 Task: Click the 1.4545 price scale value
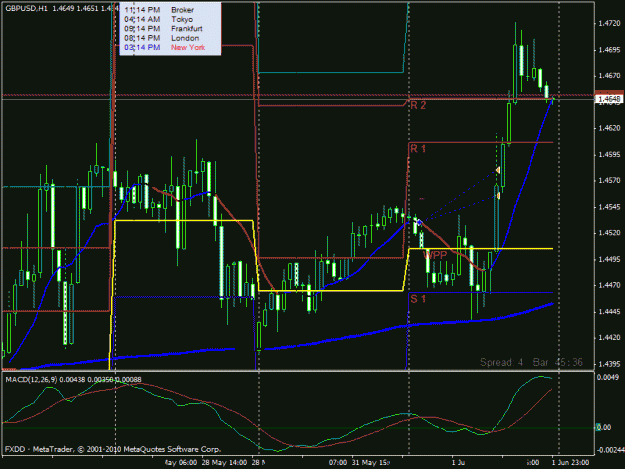[x=609, y=207]
